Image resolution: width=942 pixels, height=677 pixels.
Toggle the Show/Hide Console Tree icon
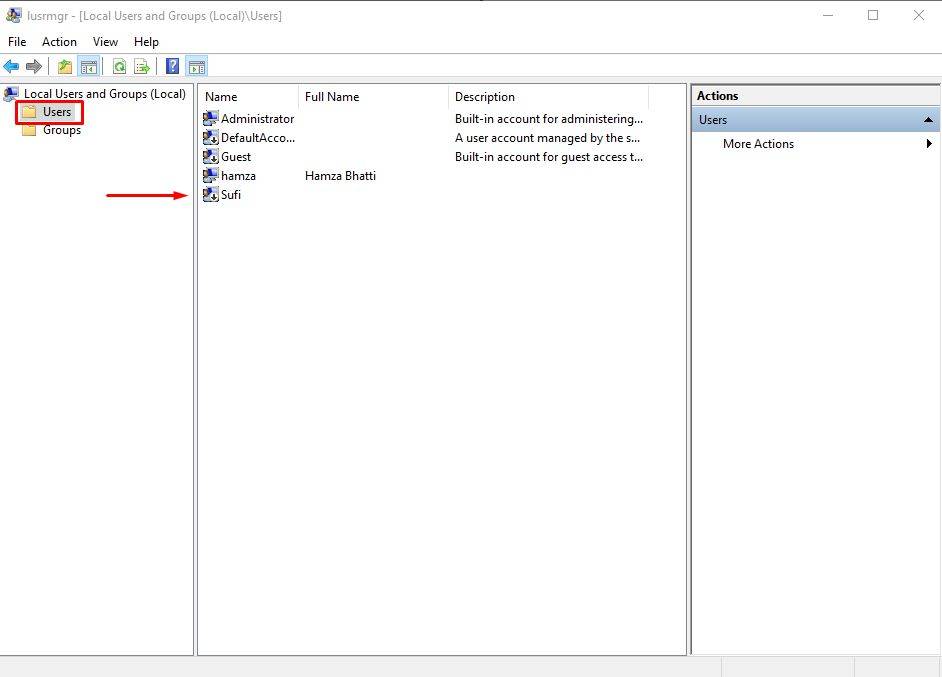pyautogui.click(x=88, y=66)
